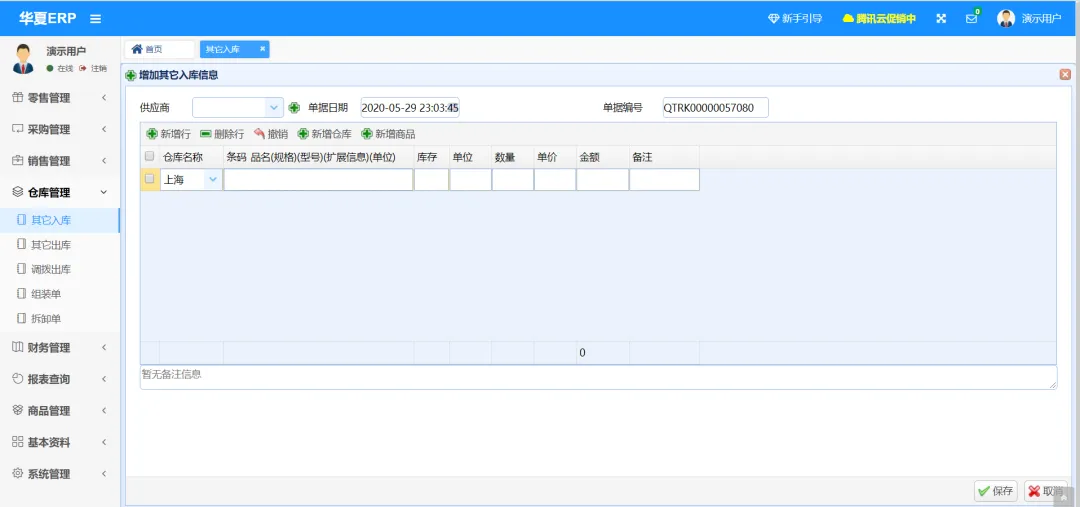Open 调拨出库 in the sidebar
1080x507 pixels.
click(x=60, y=269)
